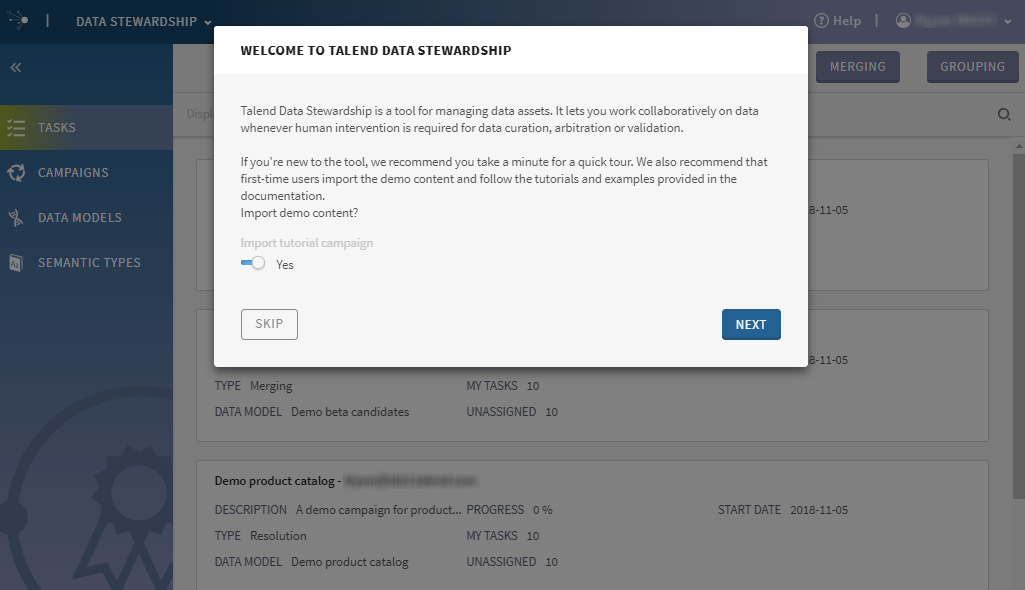Click the Semantic Types icon
The image size is (1025, 590).
16,263
